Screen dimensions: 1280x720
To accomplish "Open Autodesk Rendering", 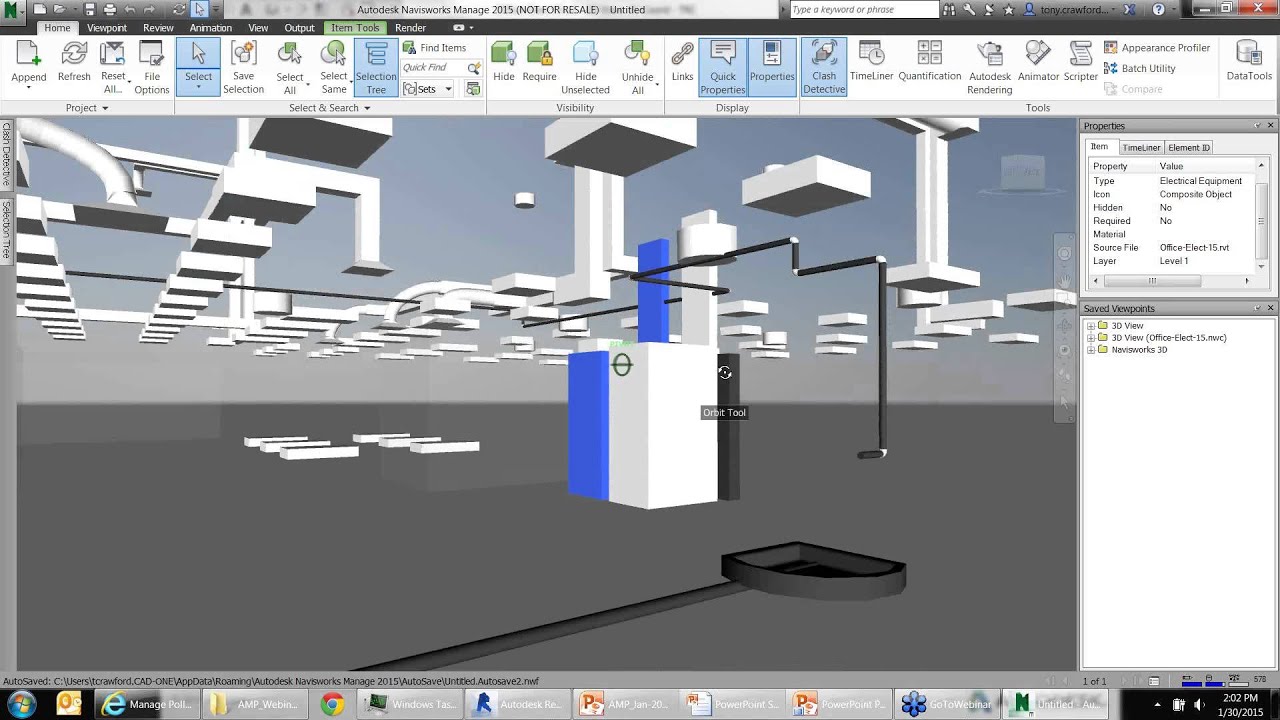I will point(989,68).
